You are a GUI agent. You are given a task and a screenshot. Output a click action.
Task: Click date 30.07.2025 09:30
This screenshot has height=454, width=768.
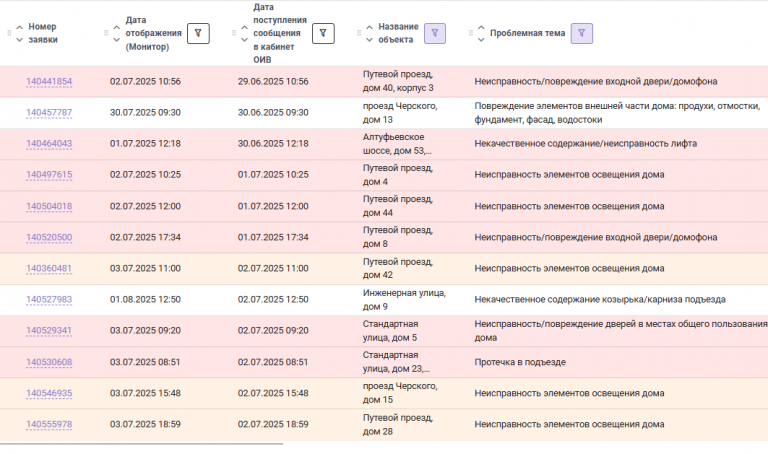[x=145, y=113]
